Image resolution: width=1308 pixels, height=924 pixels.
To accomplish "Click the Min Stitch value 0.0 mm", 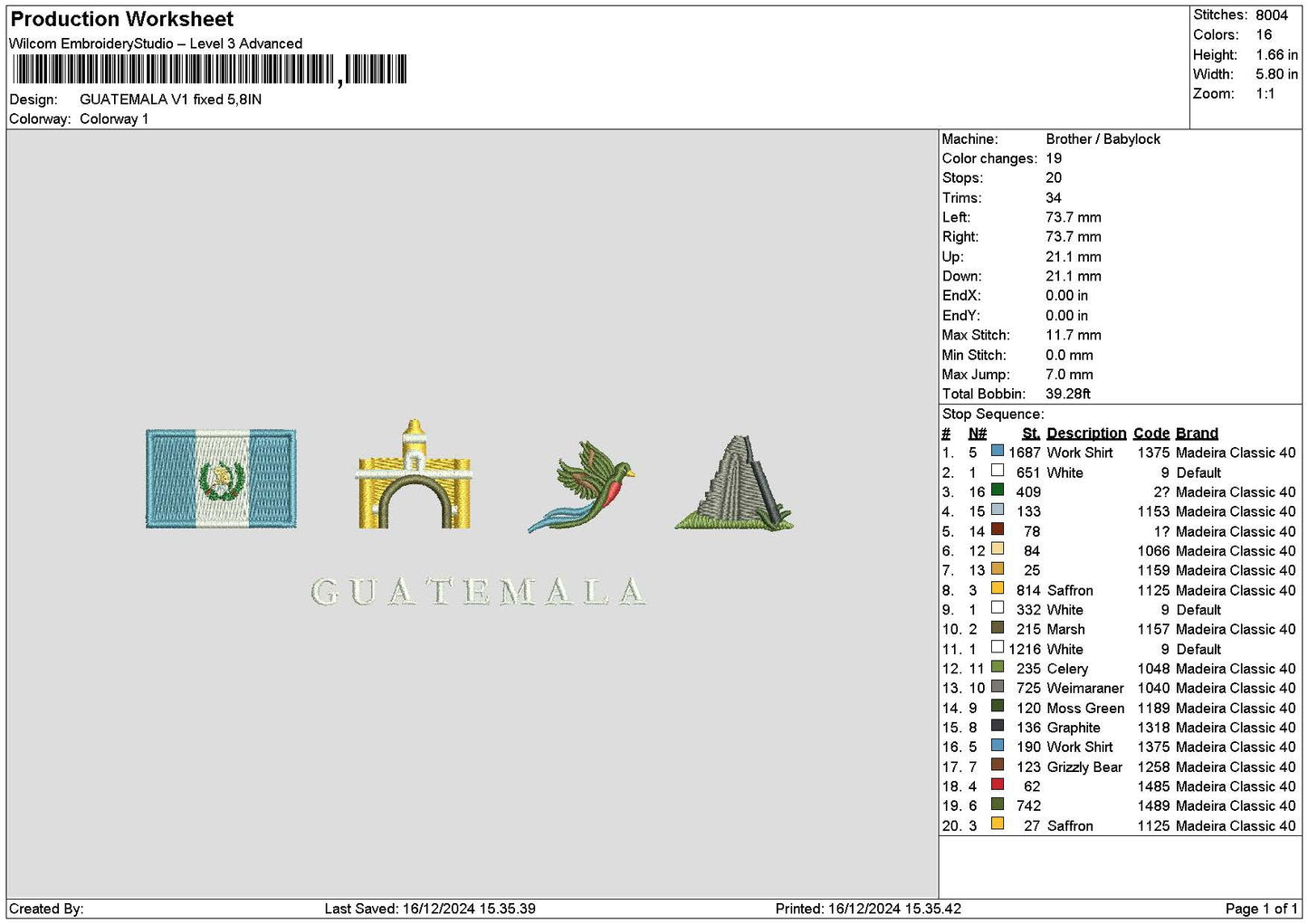I will [x=1069, y=355].
